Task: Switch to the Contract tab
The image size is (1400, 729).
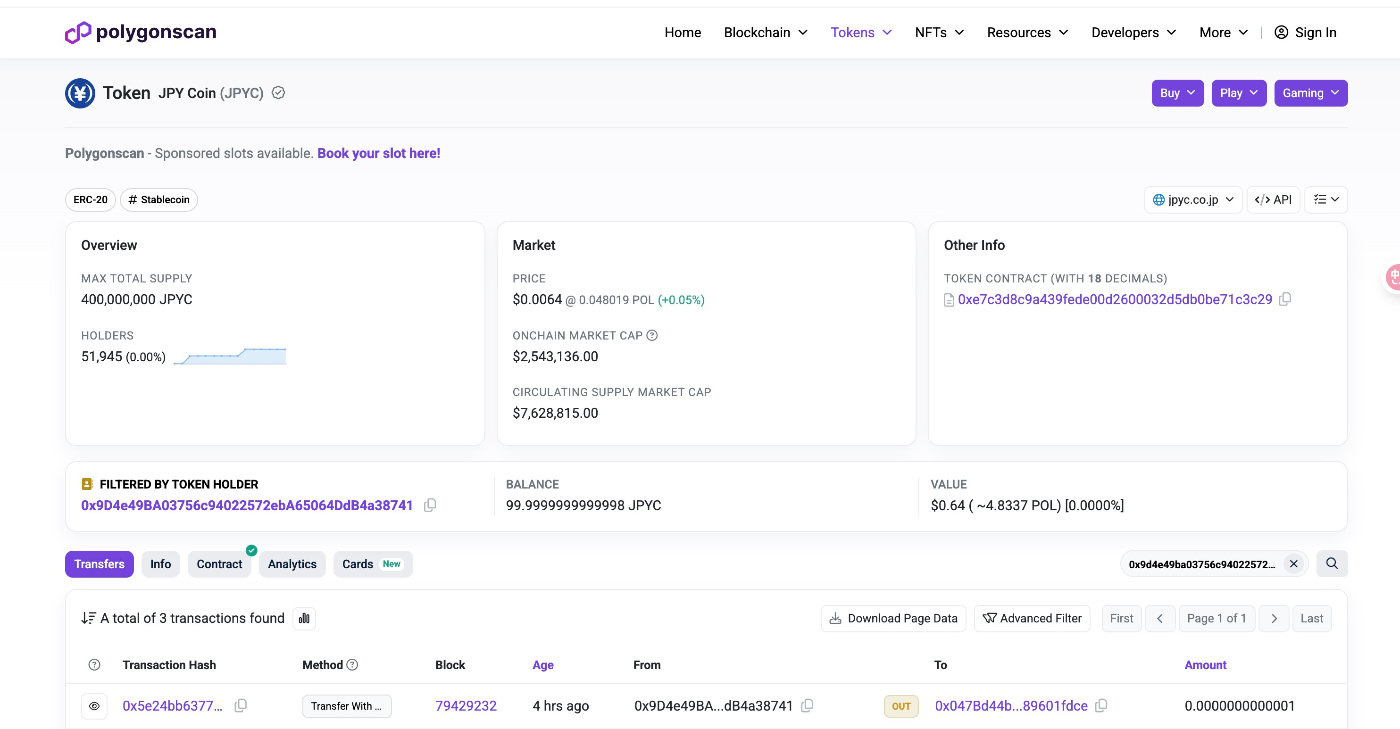Action: click(219, 564)
